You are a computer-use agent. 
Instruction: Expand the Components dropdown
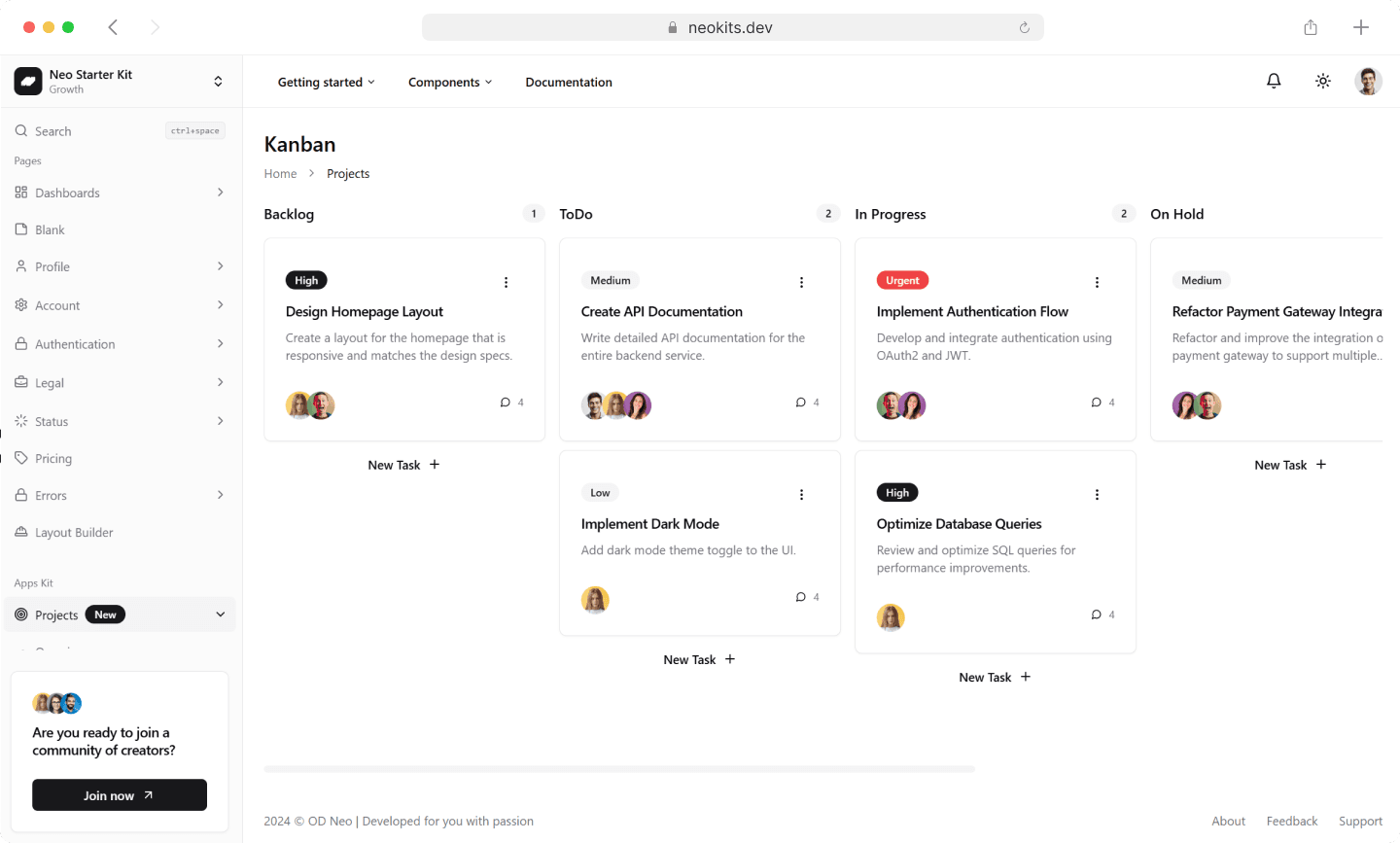click(x=450, y=83)
